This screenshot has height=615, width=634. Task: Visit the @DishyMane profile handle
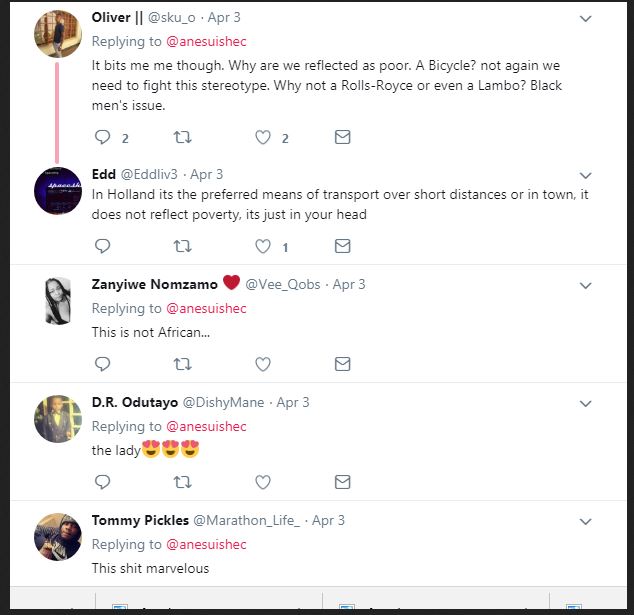click(x=222, y=402)
